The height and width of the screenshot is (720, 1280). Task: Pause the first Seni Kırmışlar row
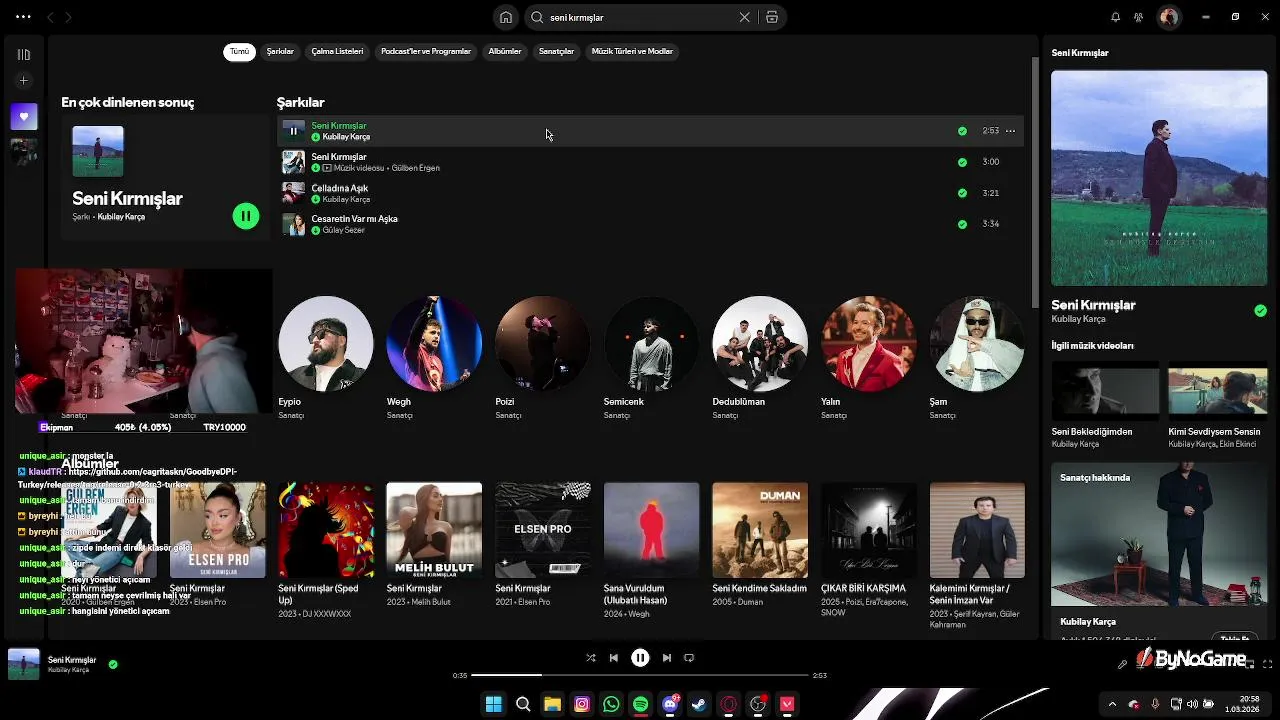click(293, 130)
